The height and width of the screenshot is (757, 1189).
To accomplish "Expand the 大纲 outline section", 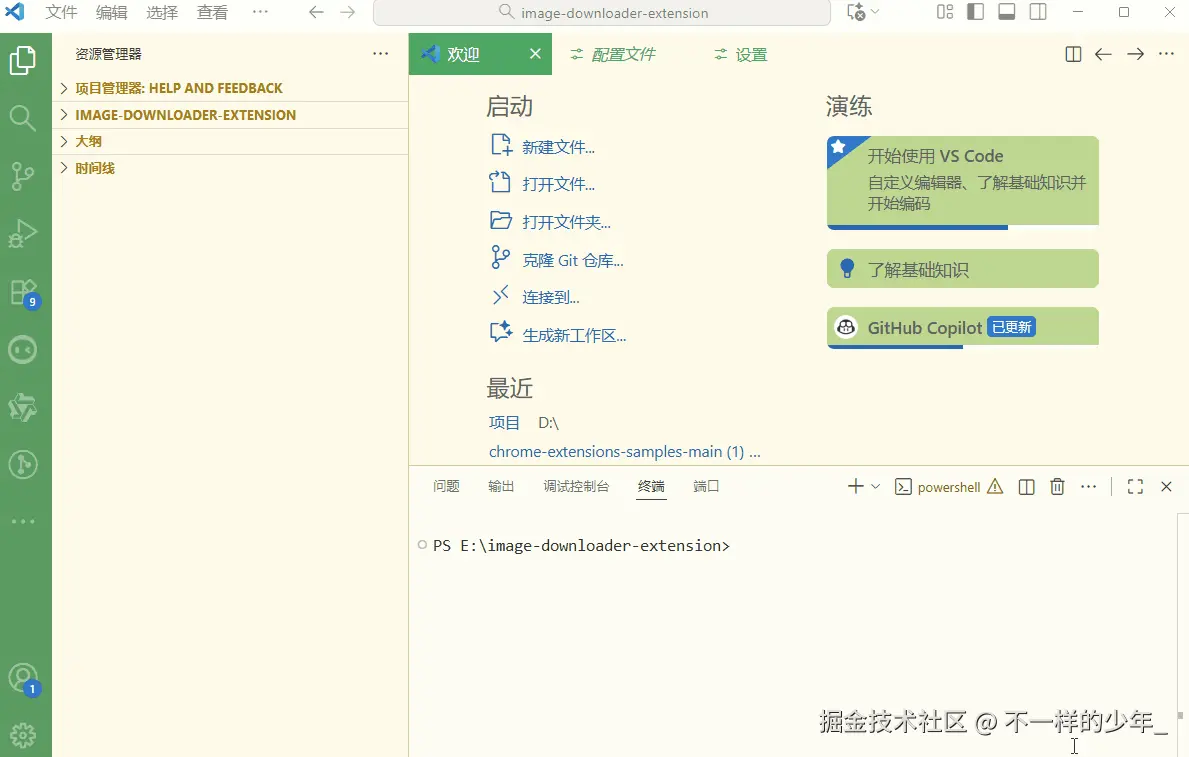I will coord(231,141).
